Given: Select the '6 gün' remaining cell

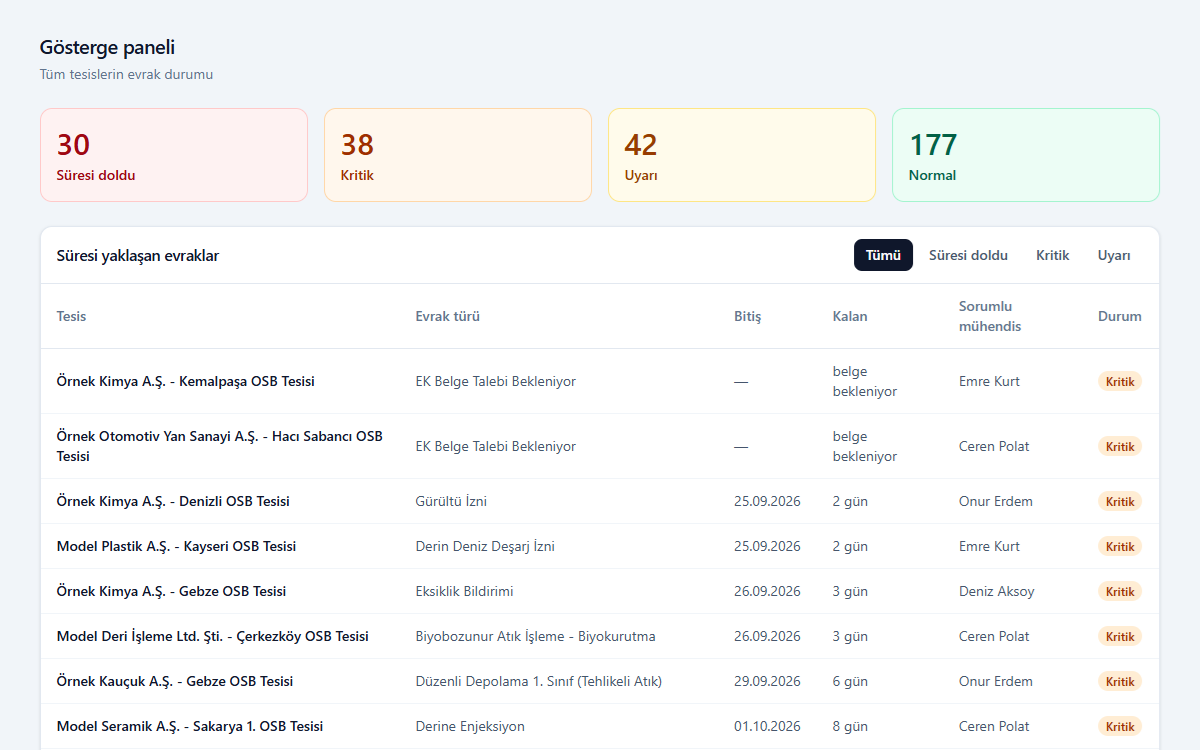Looking at the screenshot, I should pyautogui.click(x=850, y=681).
